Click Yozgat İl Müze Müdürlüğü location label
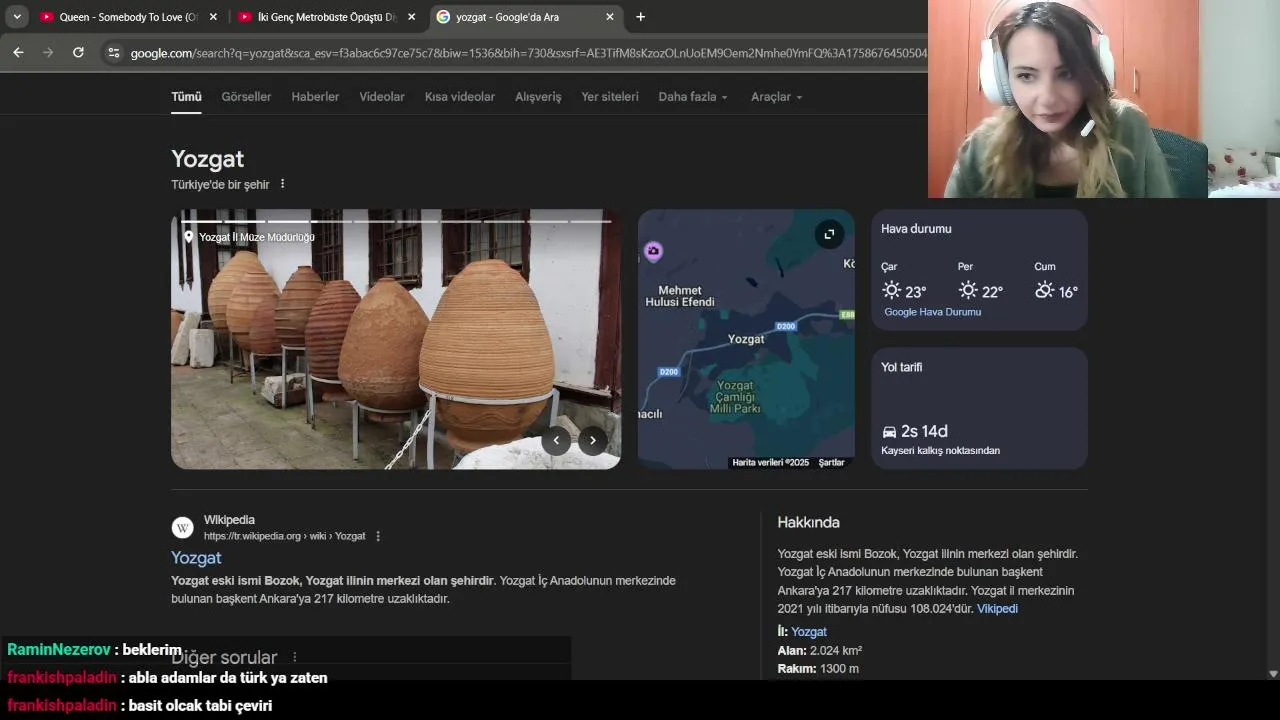The height and width of the screenshot is (720, 1280). 250,237
